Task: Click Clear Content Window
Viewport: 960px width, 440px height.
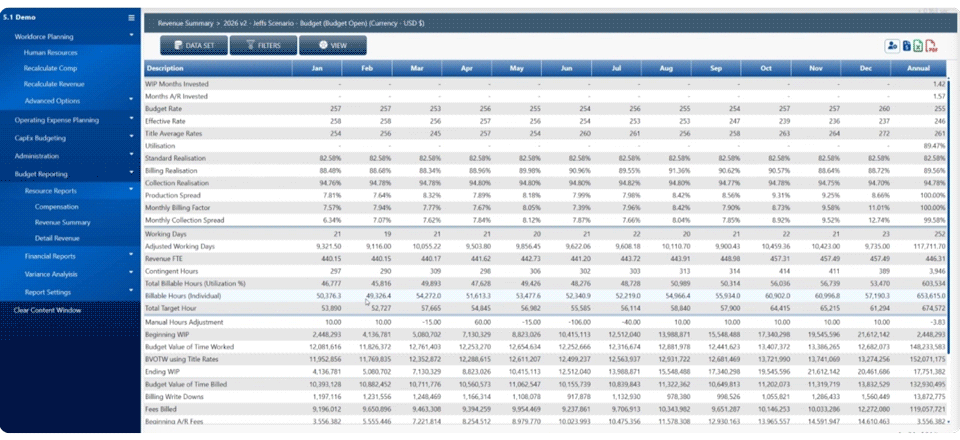Action: click(47, 310)
